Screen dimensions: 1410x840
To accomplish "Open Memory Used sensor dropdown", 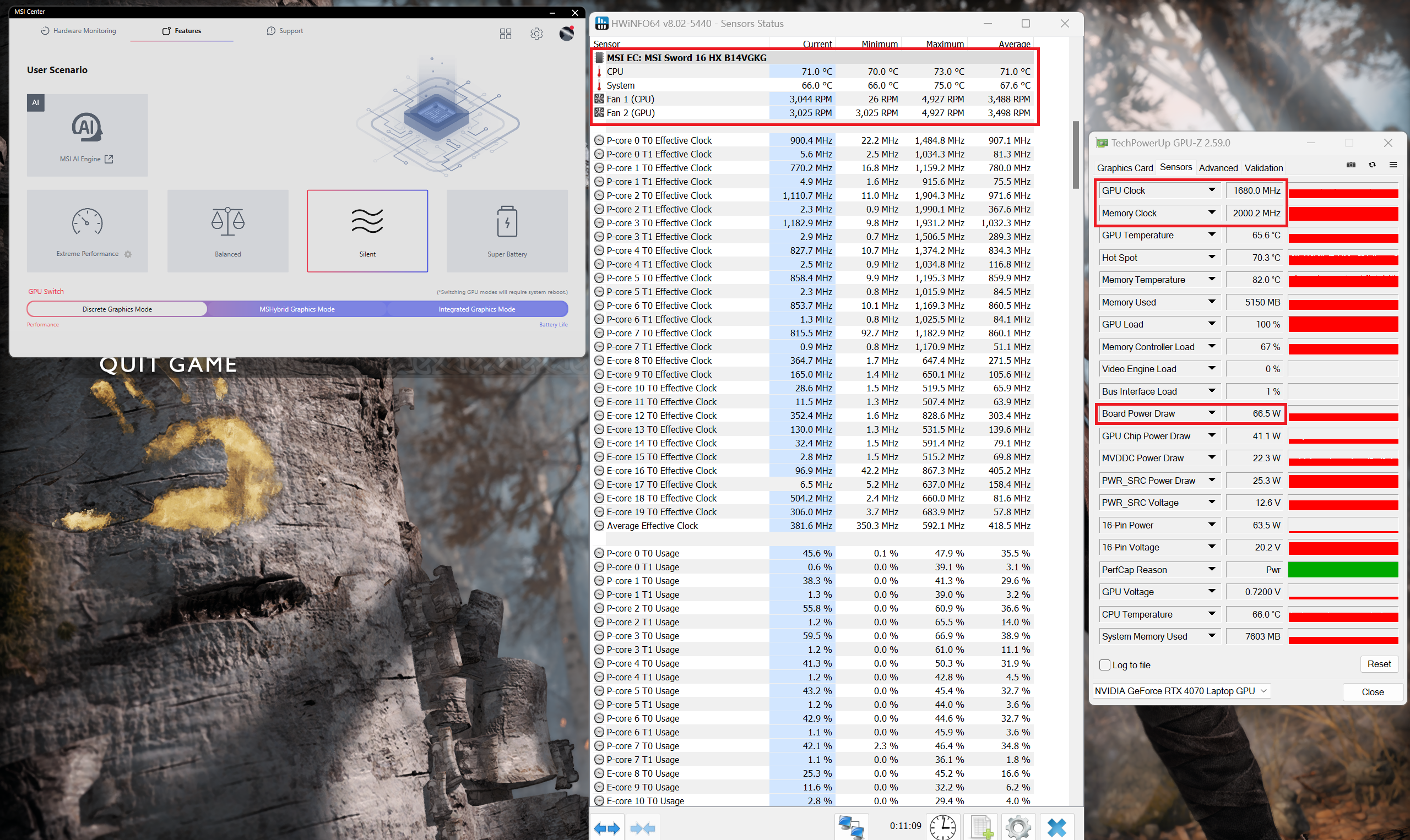I will (x=1212, y=302).
